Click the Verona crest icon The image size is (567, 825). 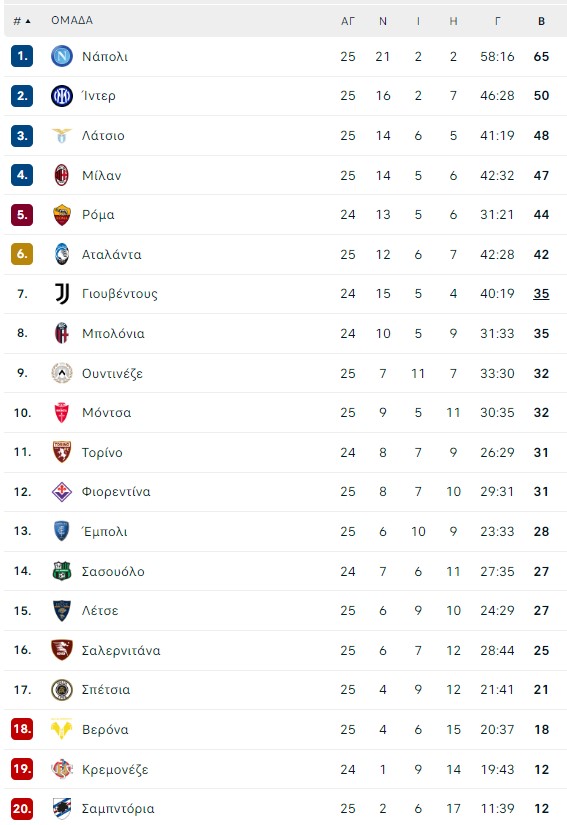62,729
